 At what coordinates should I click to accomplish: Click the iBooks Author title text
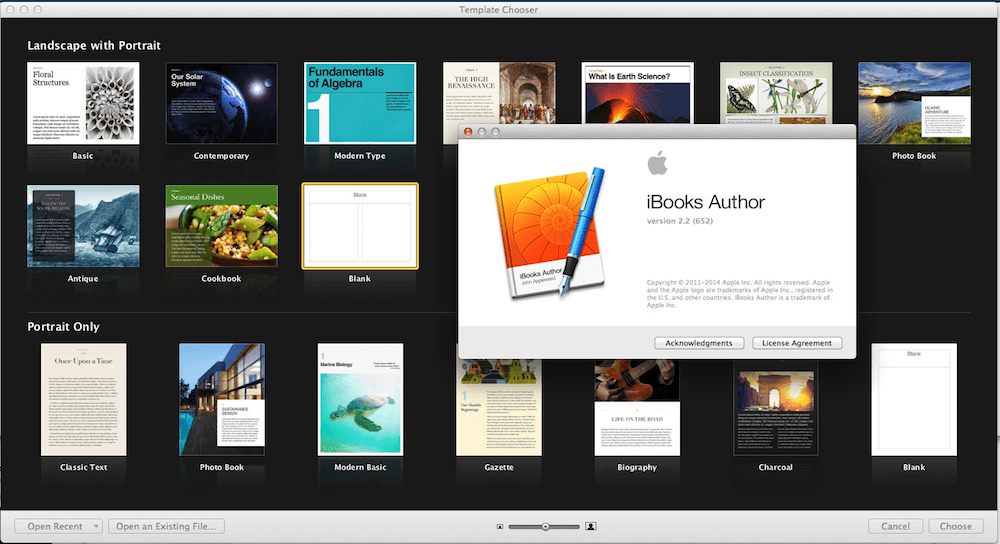(705, 202)
